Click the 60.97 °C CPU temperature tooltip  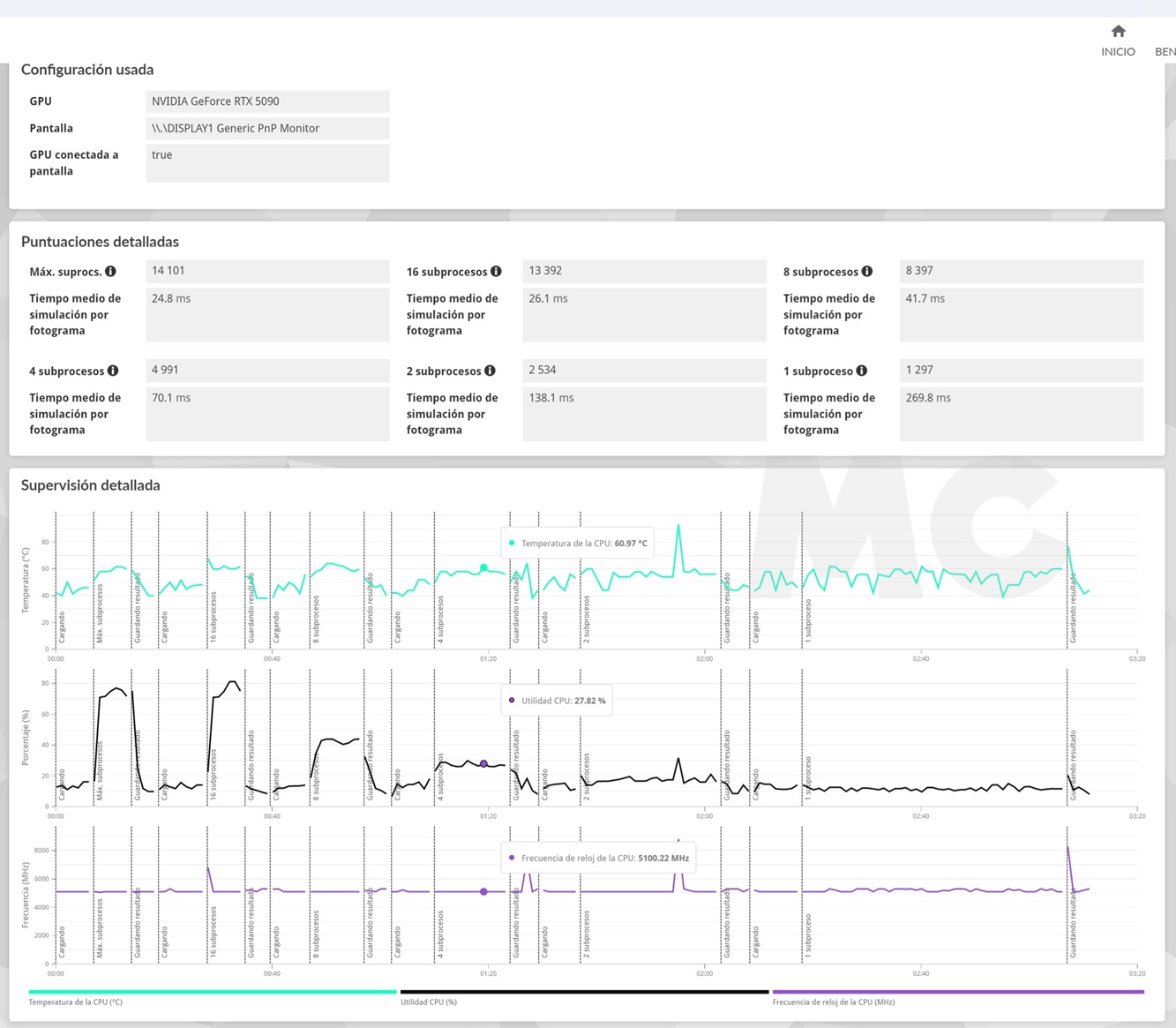[579, 544]
